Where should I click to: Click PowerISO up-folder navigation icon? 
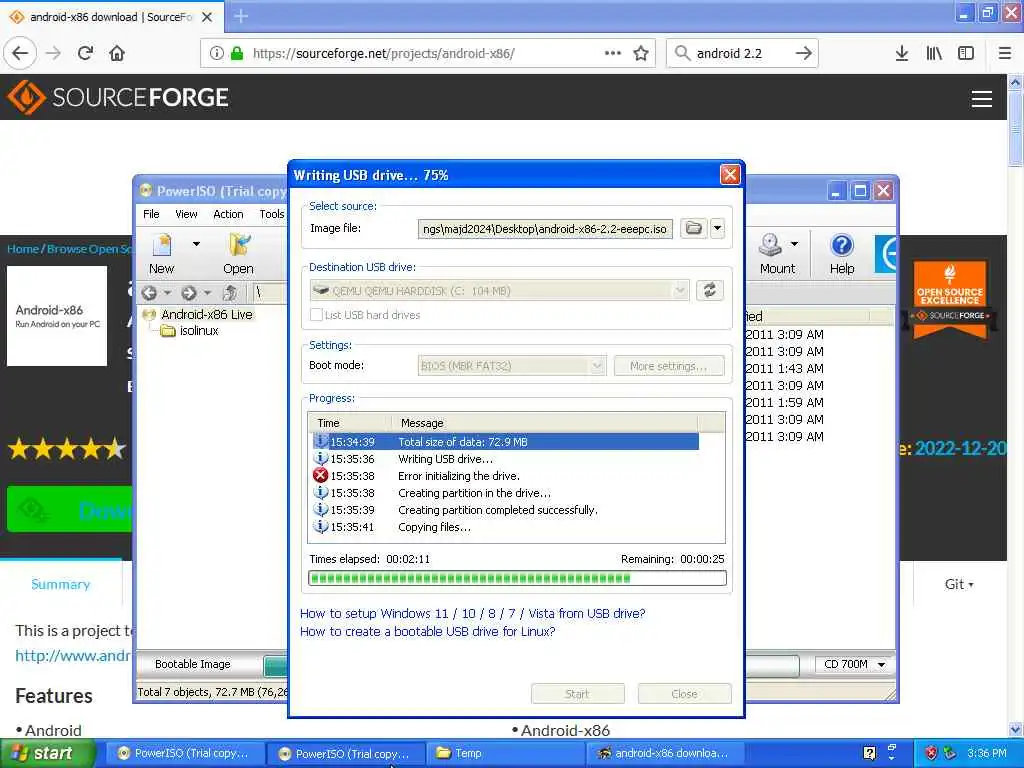coord(230,293)
